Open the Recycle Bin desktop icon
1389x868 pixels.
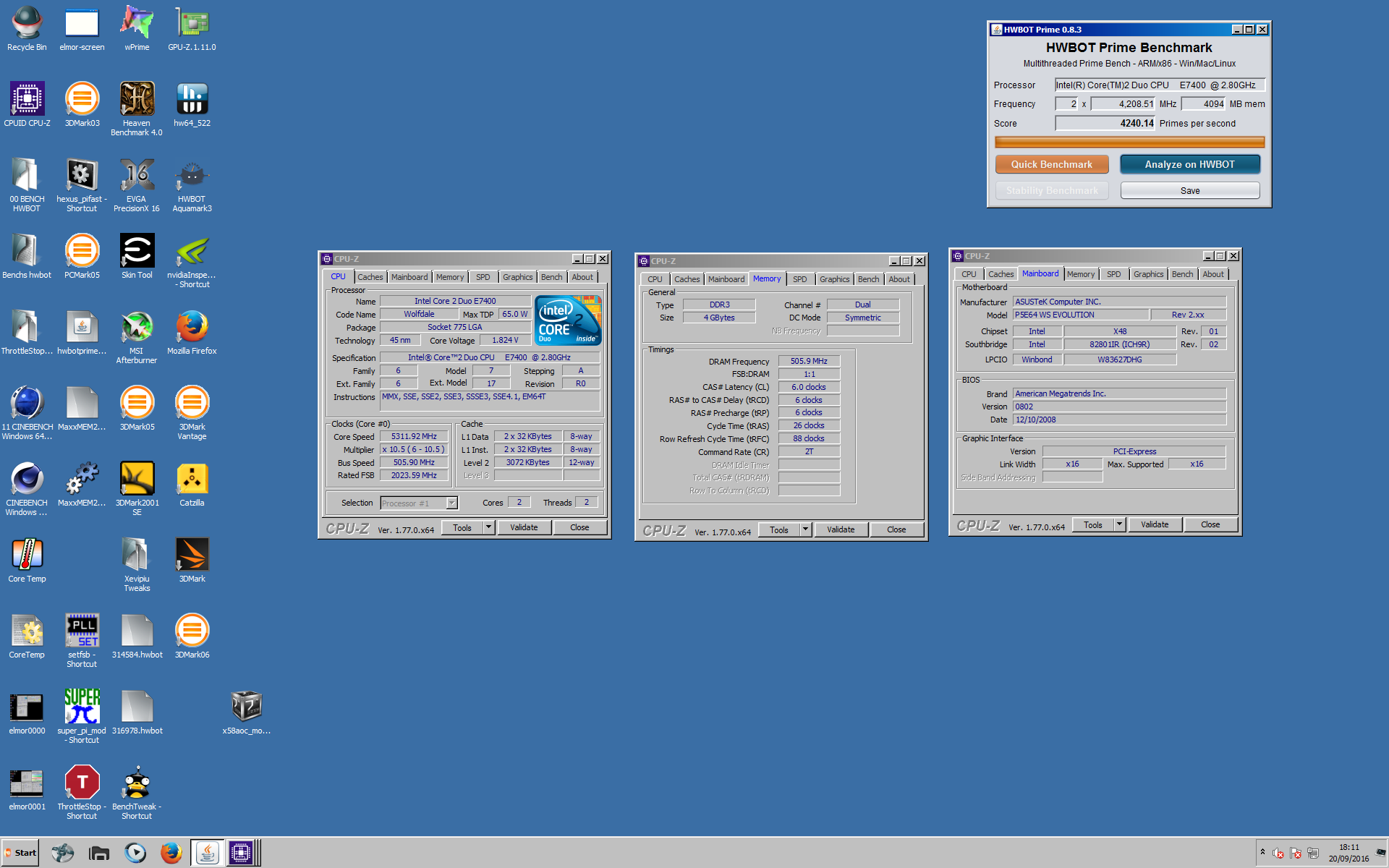(27, 29)
